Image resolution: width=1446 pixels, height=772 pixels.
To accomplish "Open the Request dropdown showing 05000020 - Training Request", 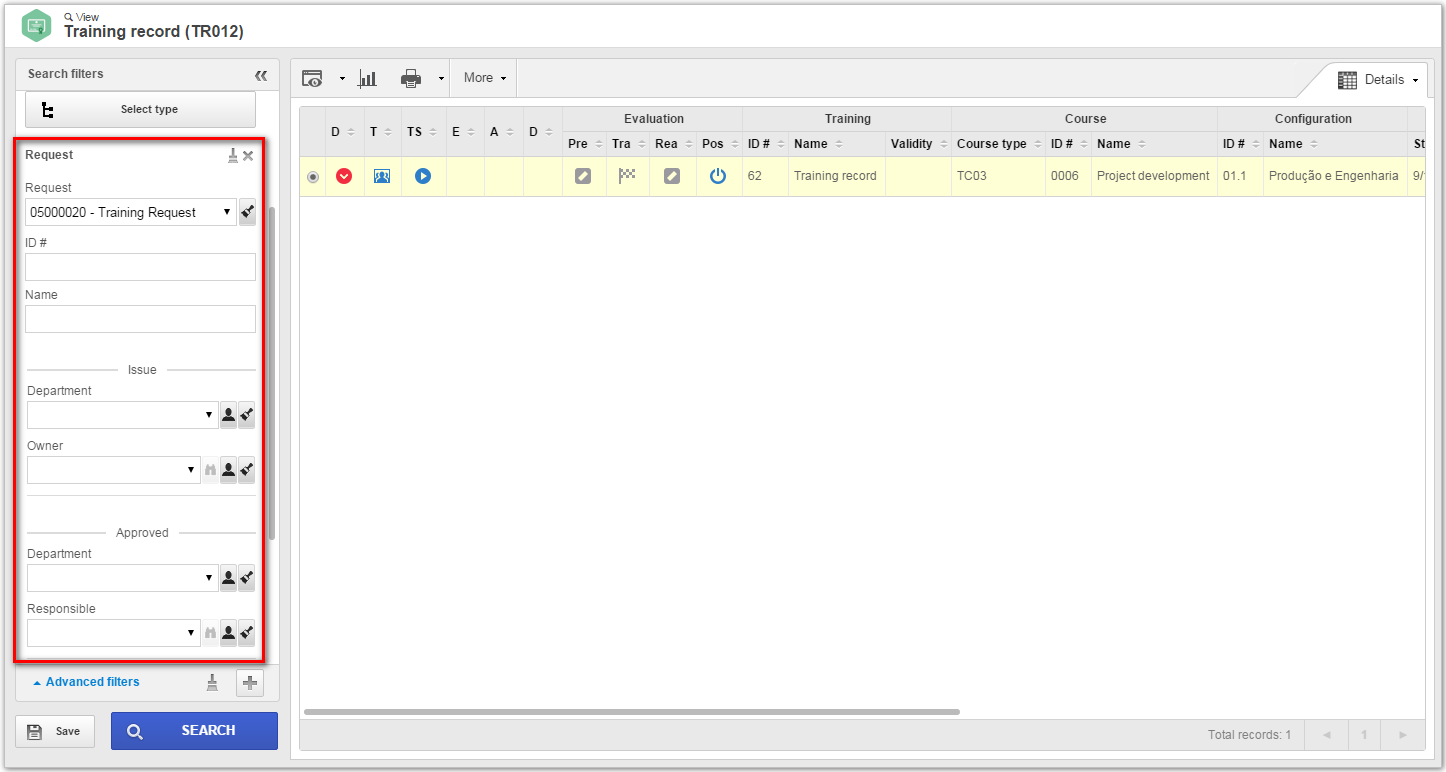I will (x=131, y=212).
